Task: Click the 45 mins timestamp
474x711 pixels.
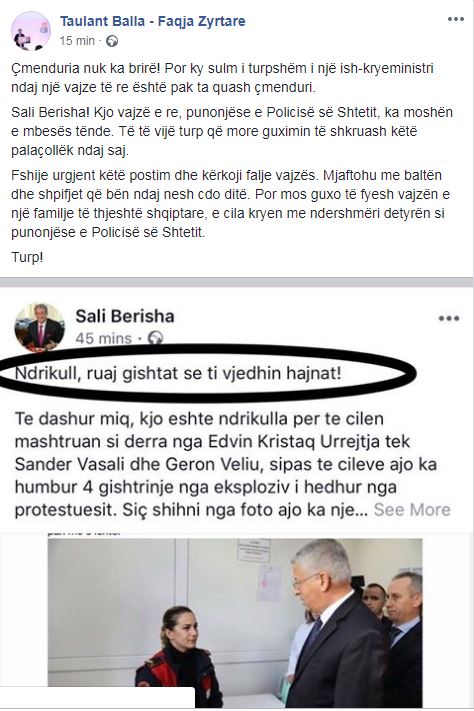Action: point(103,338)
